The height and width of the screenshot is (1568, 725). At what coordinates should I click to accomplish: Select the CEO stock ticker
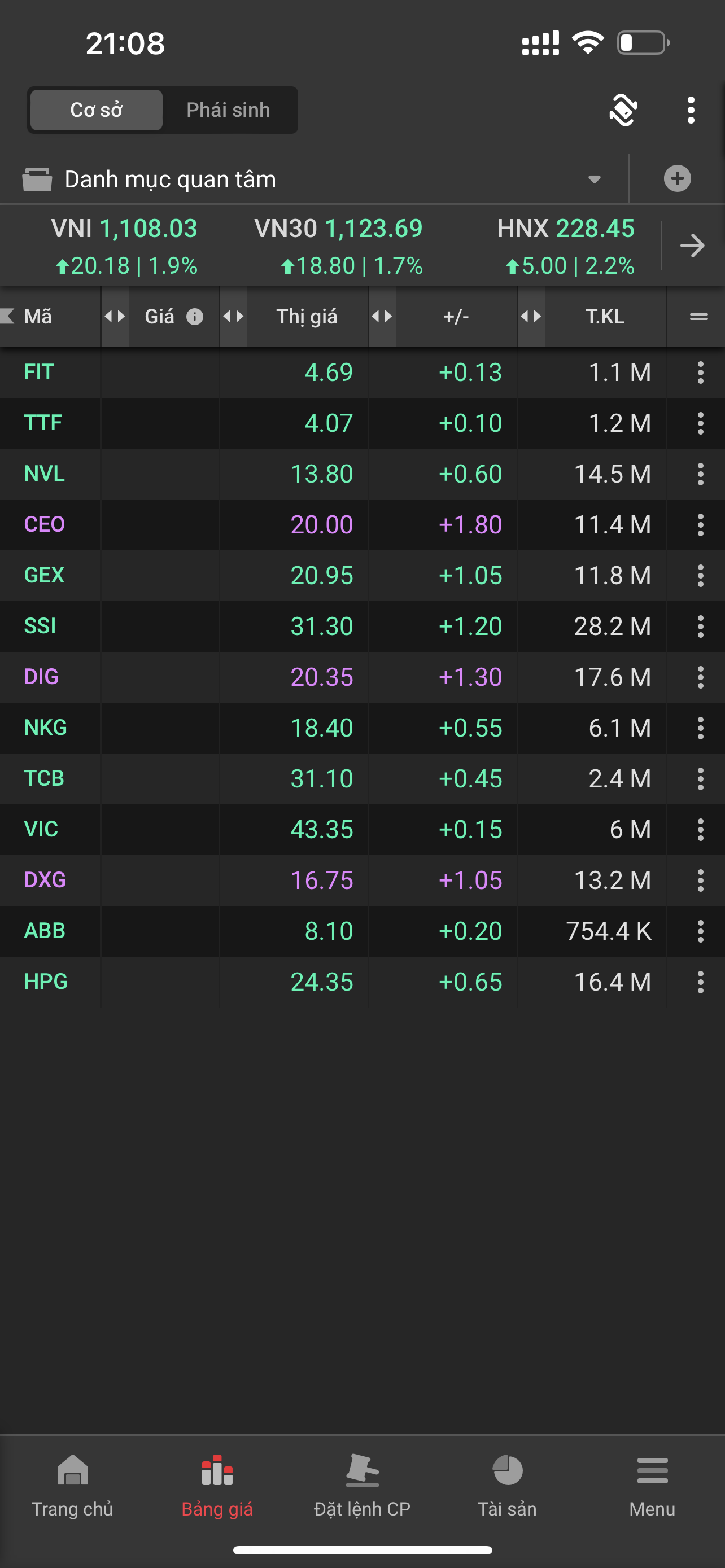[45, 525]
